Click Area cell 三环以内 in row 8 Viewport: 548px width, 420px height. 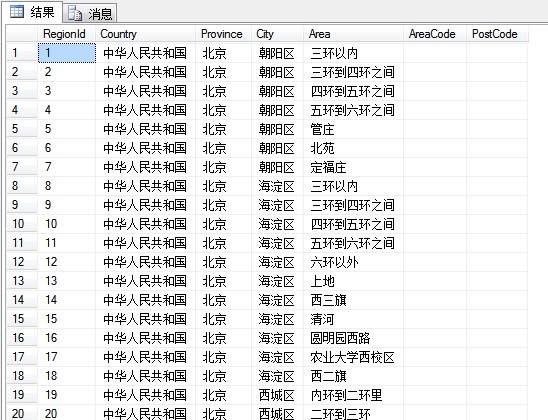pos(353,186)
